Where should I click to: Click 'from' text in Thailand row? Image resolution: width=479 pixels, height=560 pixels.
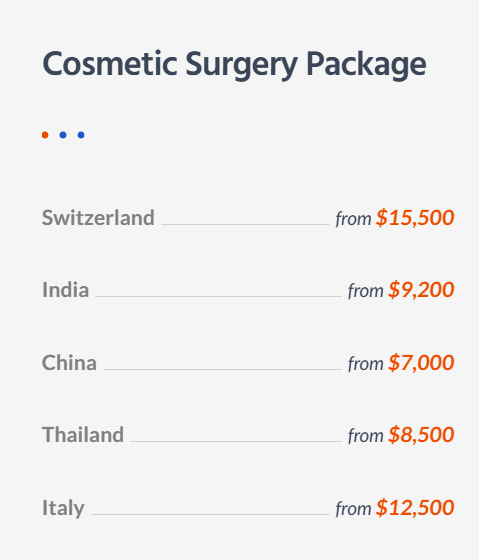coord(366,436)
